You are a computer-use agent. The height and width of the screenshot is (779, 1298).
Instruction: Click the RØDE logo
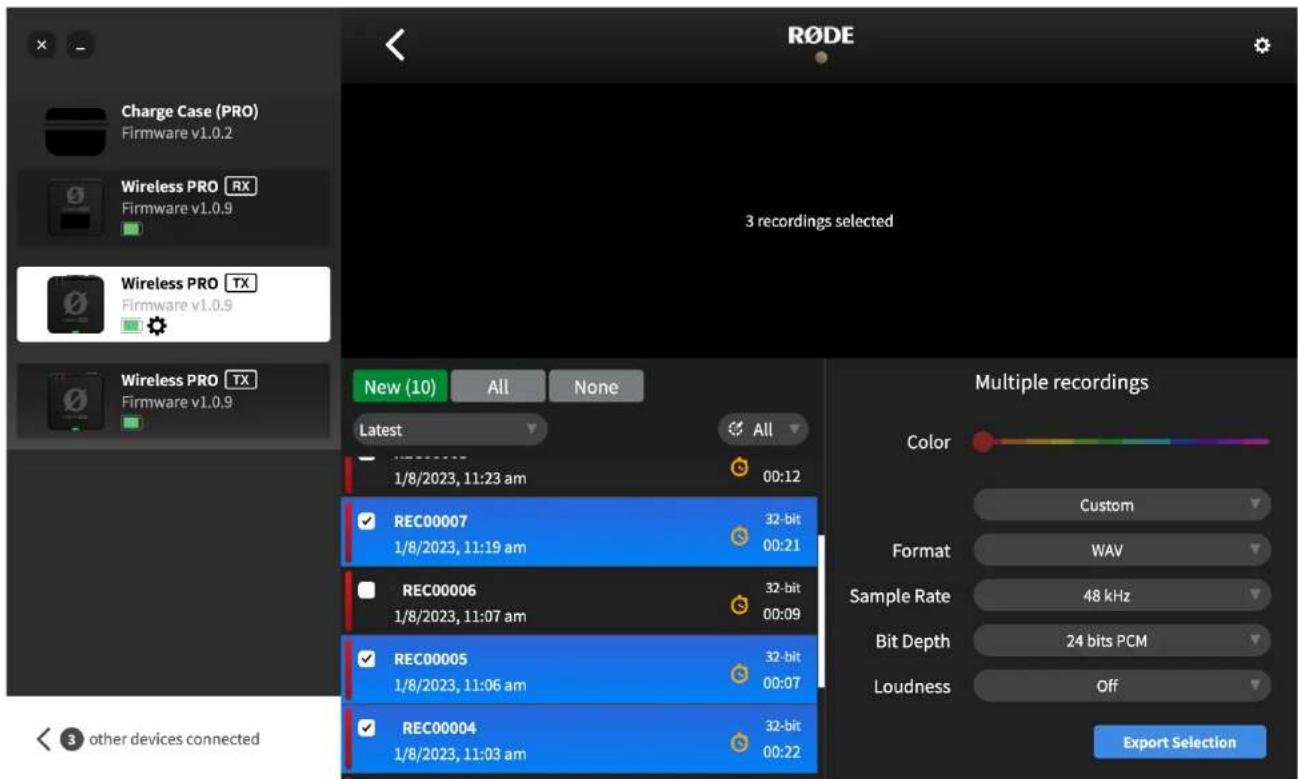tap(820, 37)
